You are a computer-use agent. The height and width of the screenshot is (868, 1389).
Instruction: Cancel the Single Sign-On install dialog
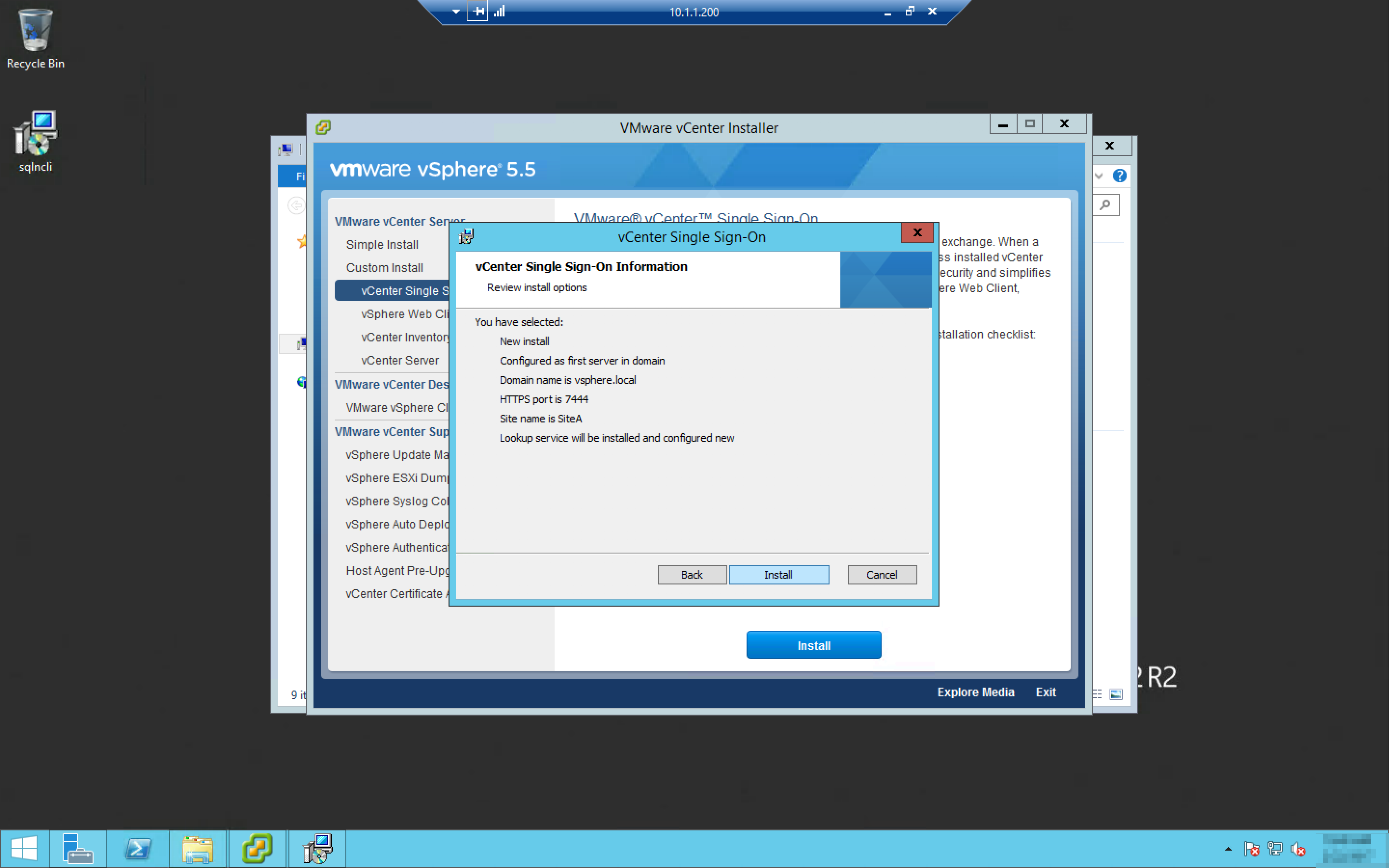pyautogui.click(x=882, y=575)
